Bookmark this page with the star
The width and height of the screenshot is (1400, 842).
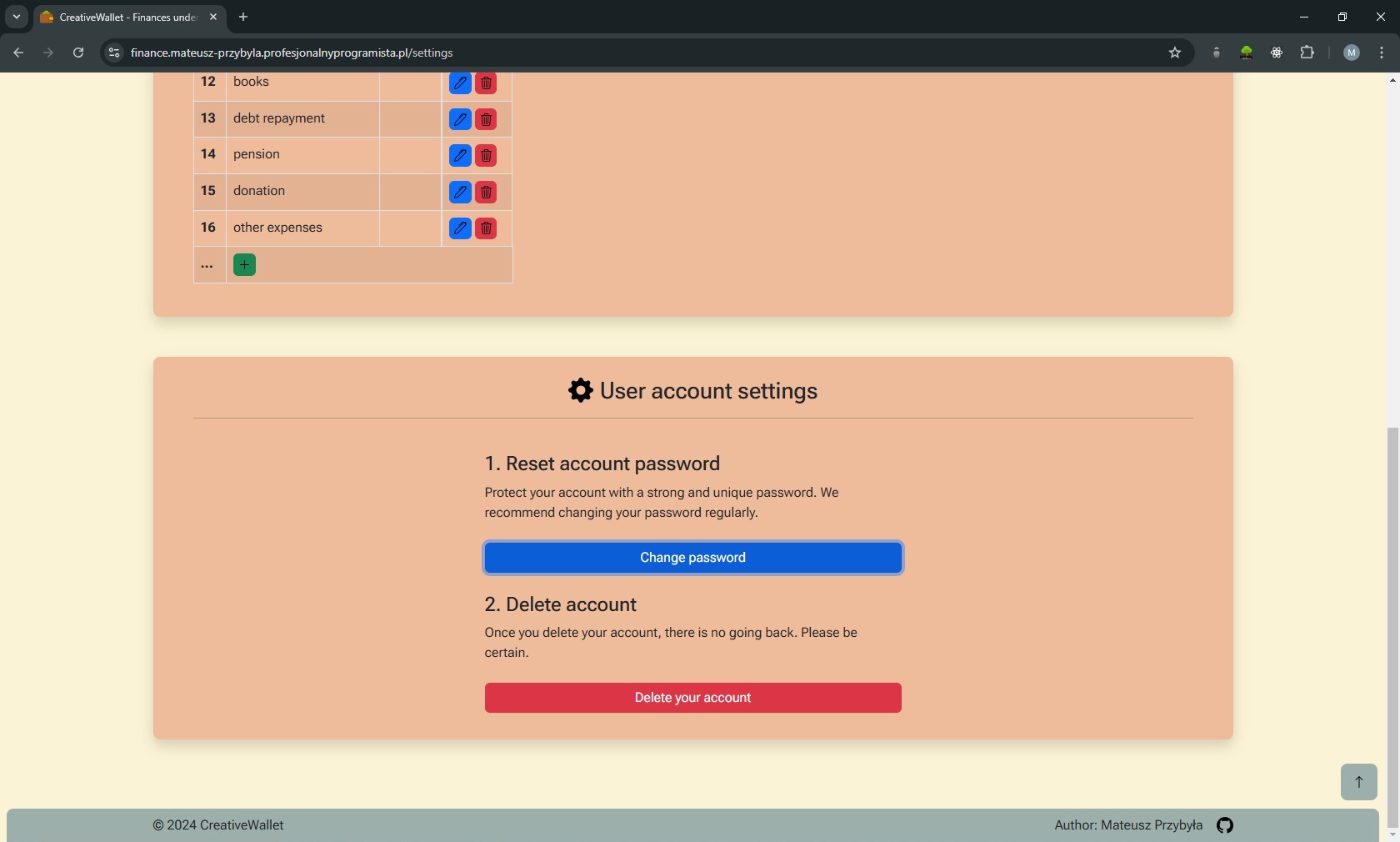click(1175, 53)
